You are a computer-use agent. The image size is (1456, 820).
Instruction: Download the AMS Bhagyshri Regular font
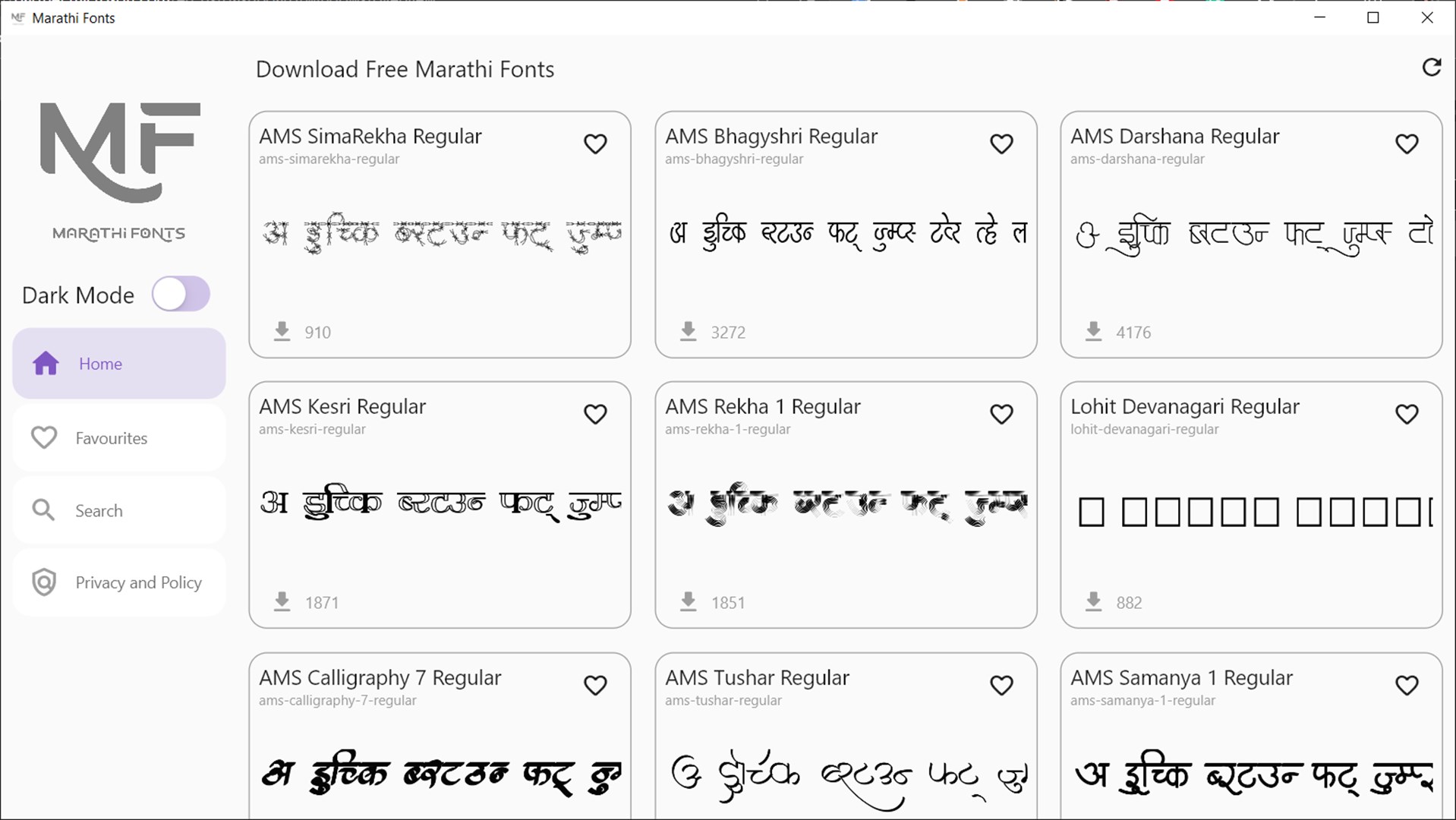687,332
